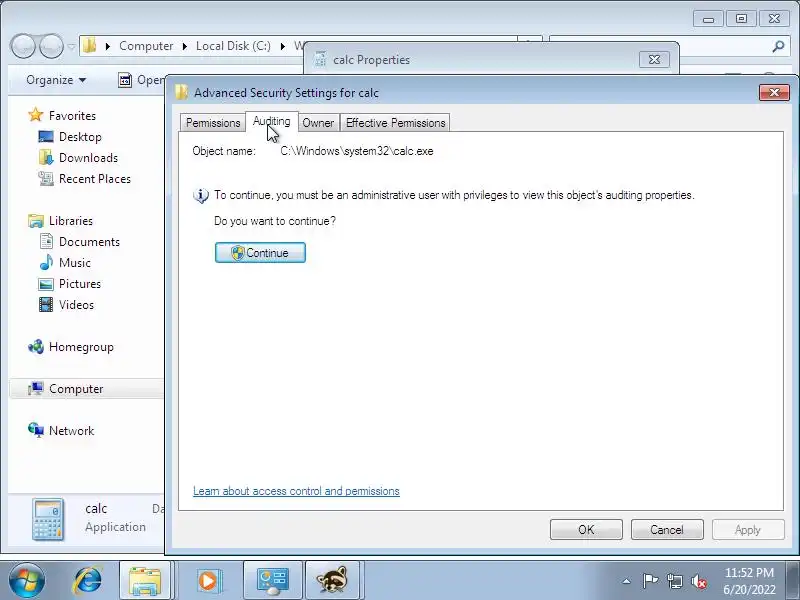Viewport: 800px width, 600px height.
Task: Select Network in the navigation pane
Action: pos(71,431)
